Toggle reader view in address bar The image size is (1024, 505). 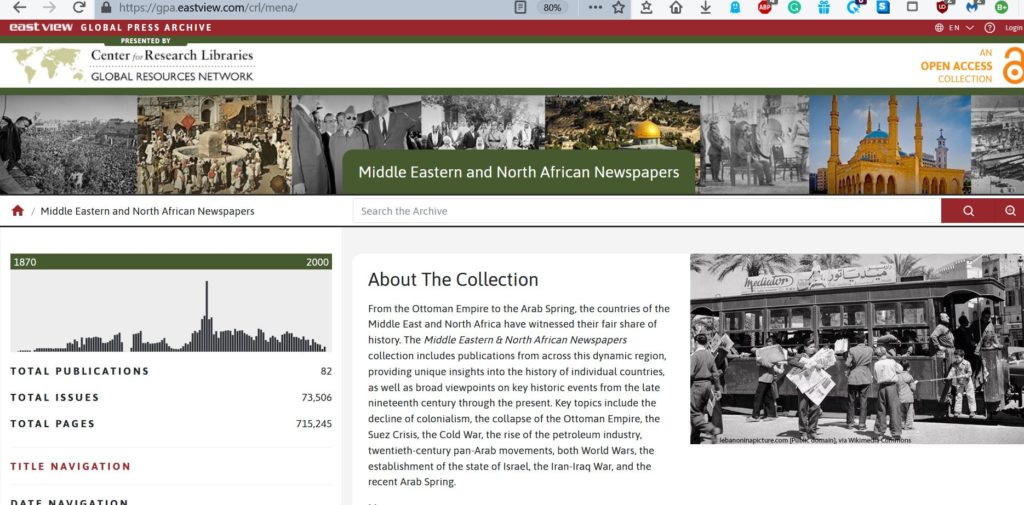520,8
